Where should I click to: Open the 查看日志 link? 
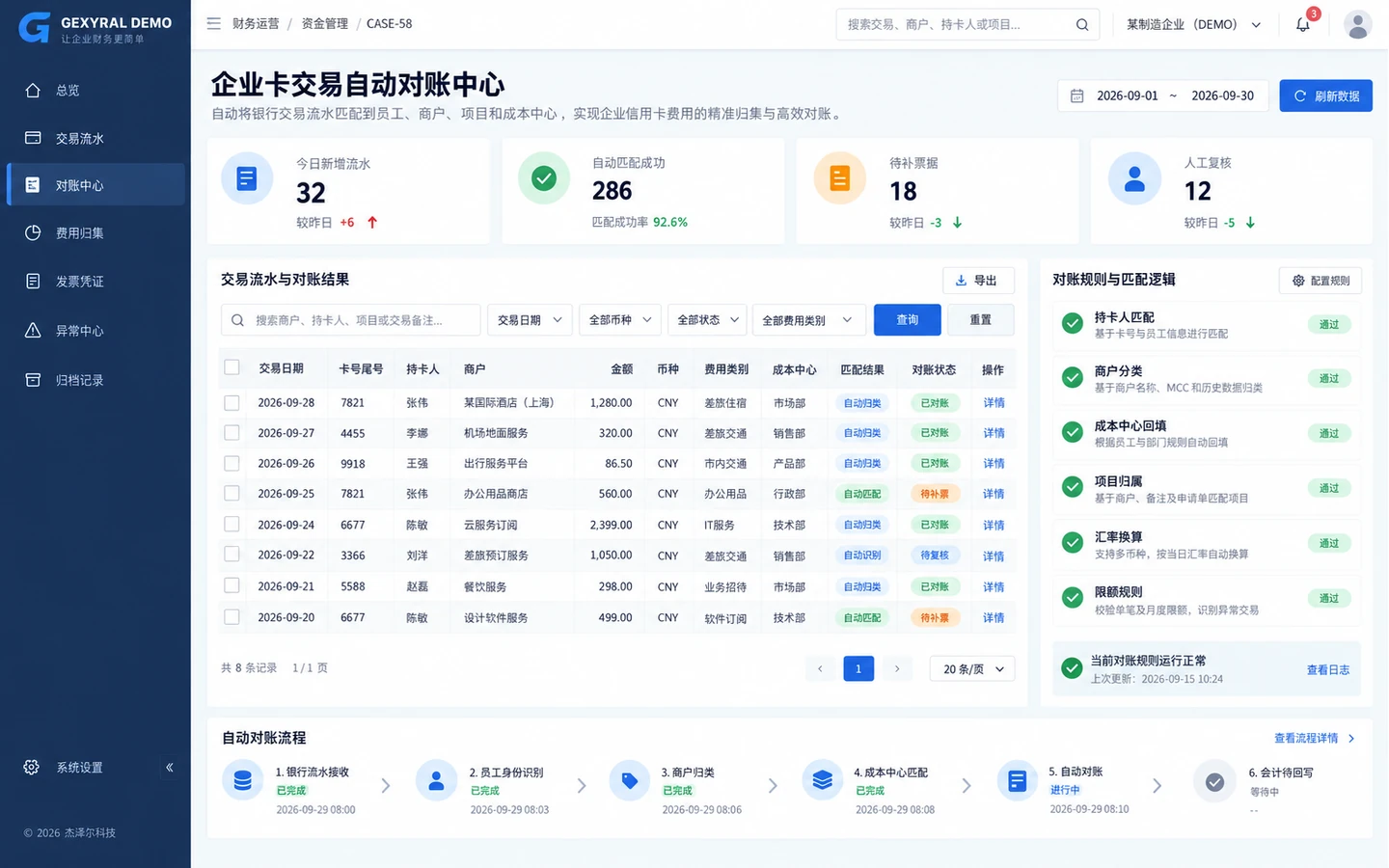(x=1328, y=669)
